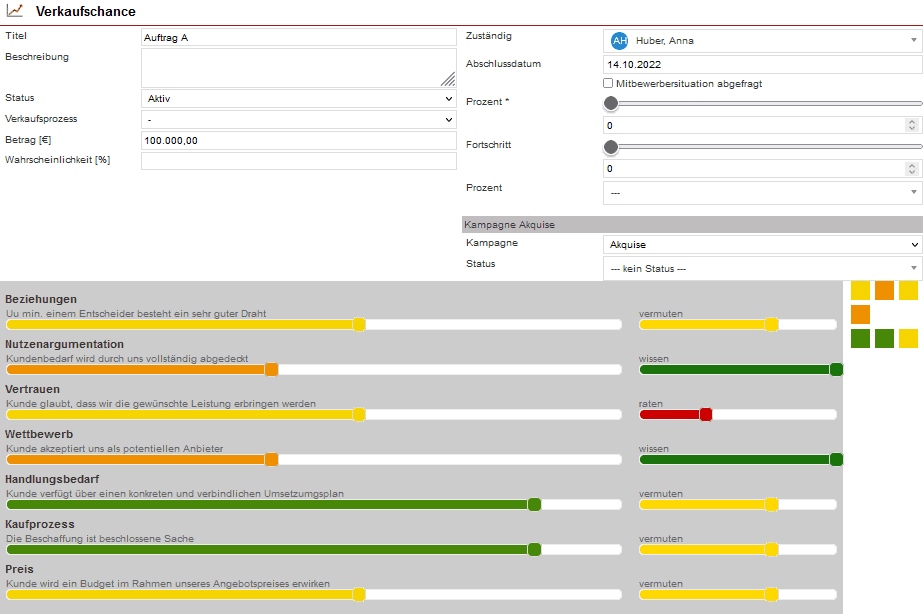
Task: Click the orange swatch in top row
Action: tap(884, 291)
